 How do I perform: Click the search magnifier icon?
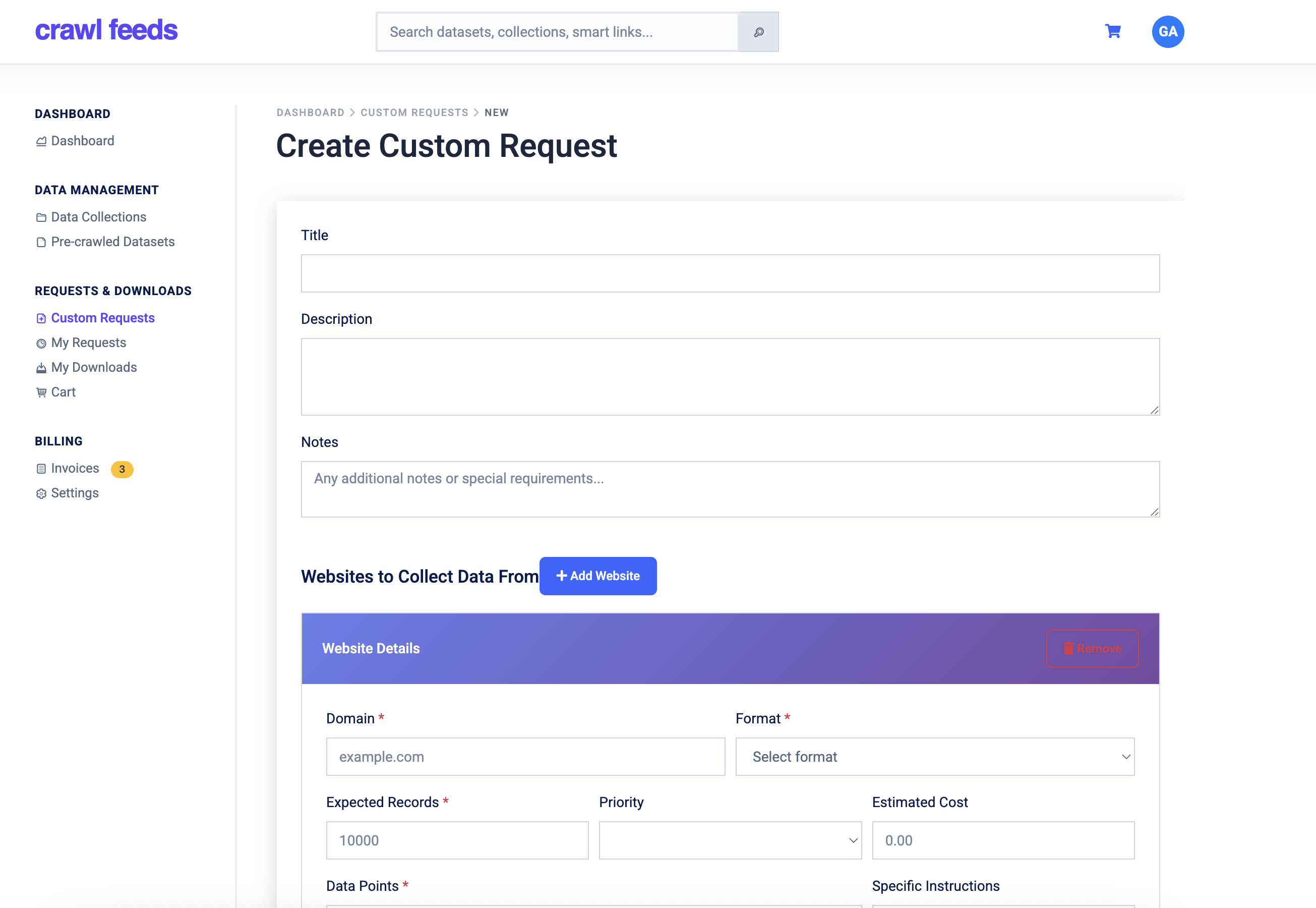759,32
